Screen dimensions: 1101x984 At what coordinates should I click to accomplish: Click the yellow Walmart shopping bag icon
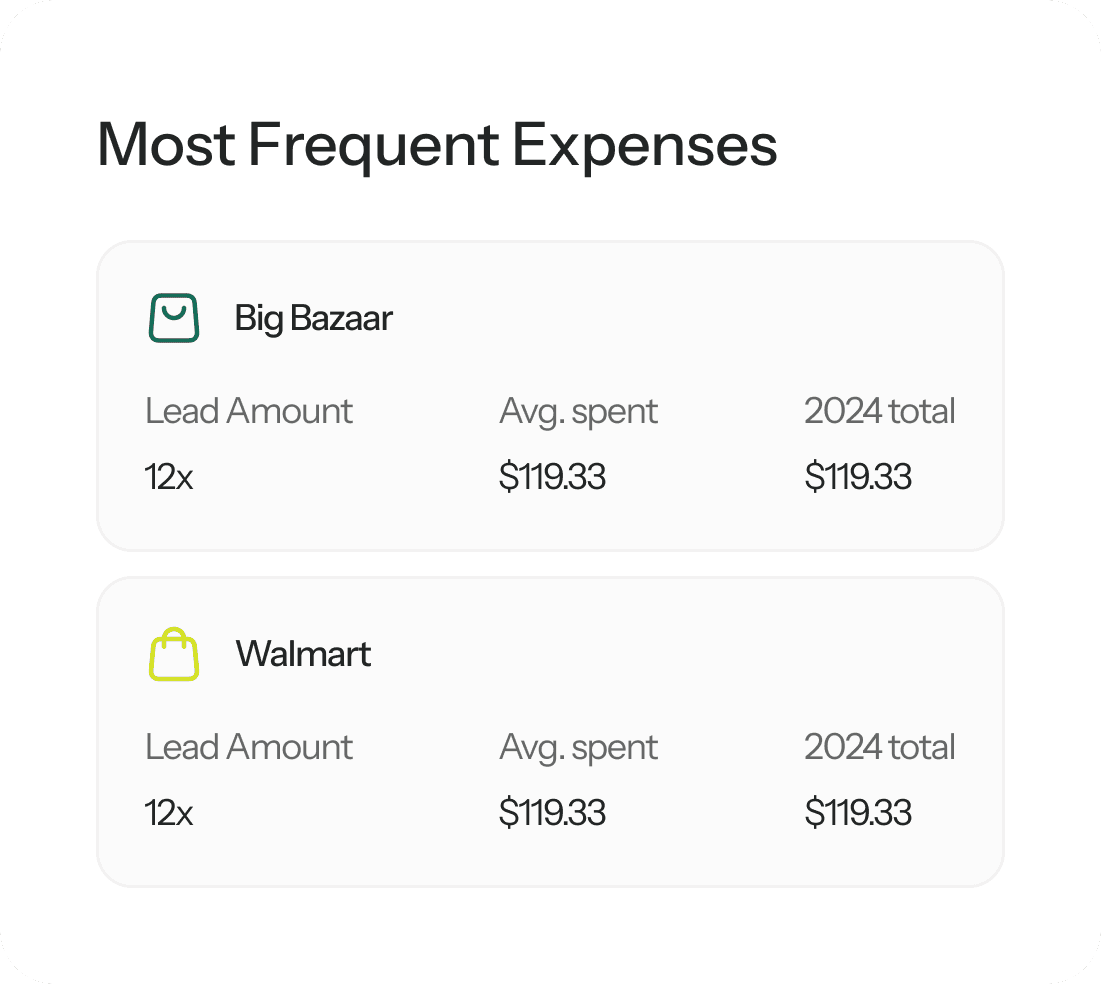(x=174, y=654)
